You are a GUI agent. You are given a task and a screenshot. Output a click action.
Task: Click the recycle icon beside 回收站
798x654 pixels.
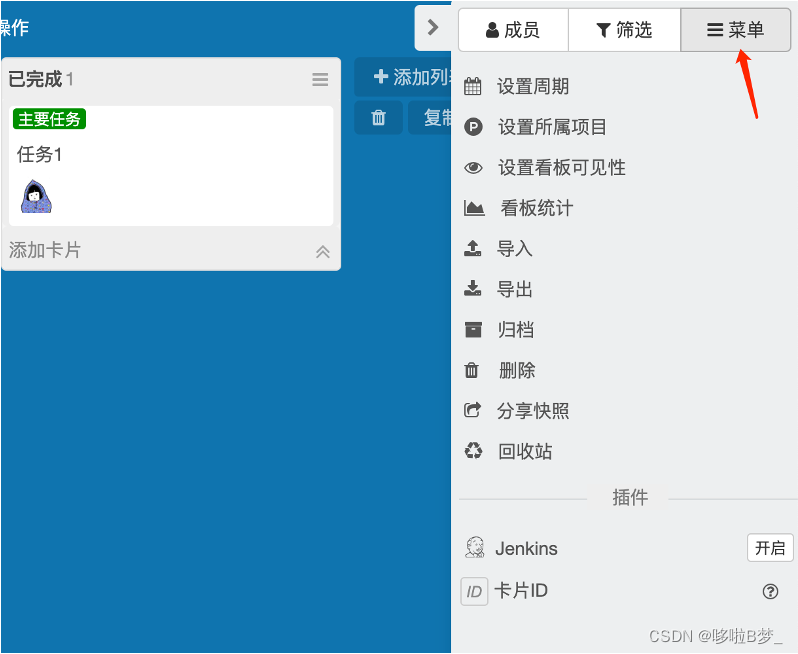[x=473, y=450]
